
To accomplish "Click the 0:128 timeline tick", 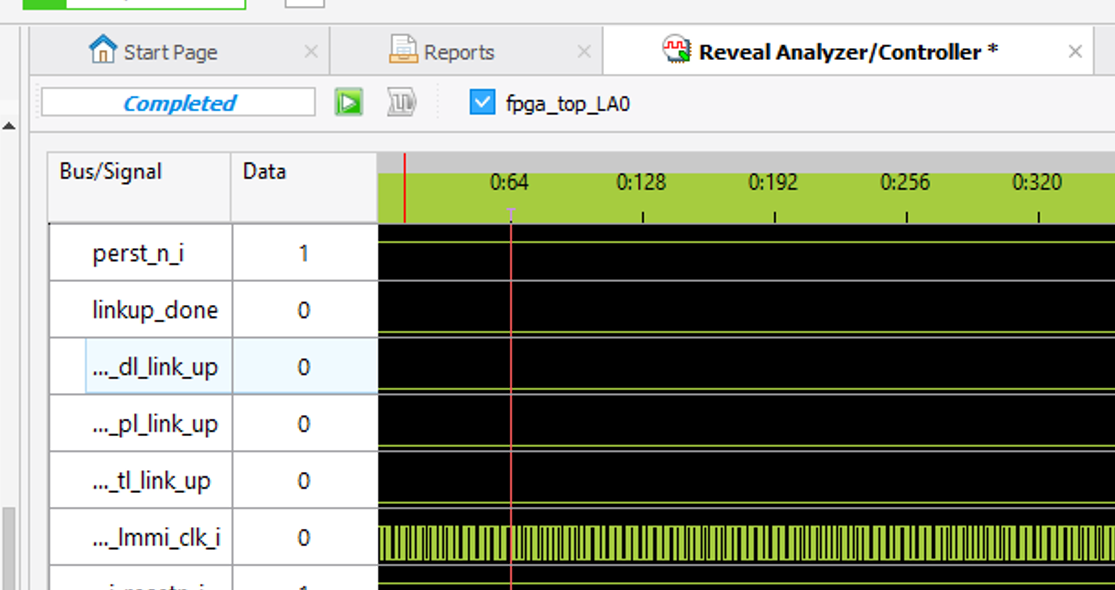I will pyautogui.click(x=642, y=183).
